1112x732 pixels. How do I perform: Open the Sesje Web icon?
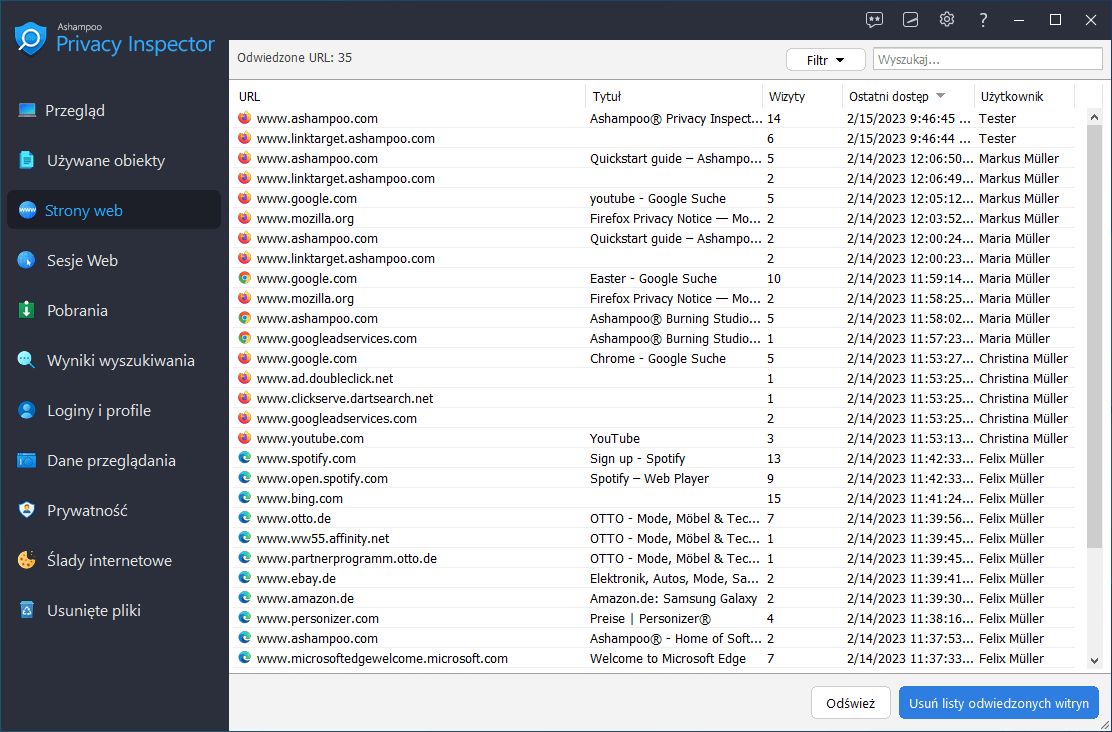(x=27, y=260)
